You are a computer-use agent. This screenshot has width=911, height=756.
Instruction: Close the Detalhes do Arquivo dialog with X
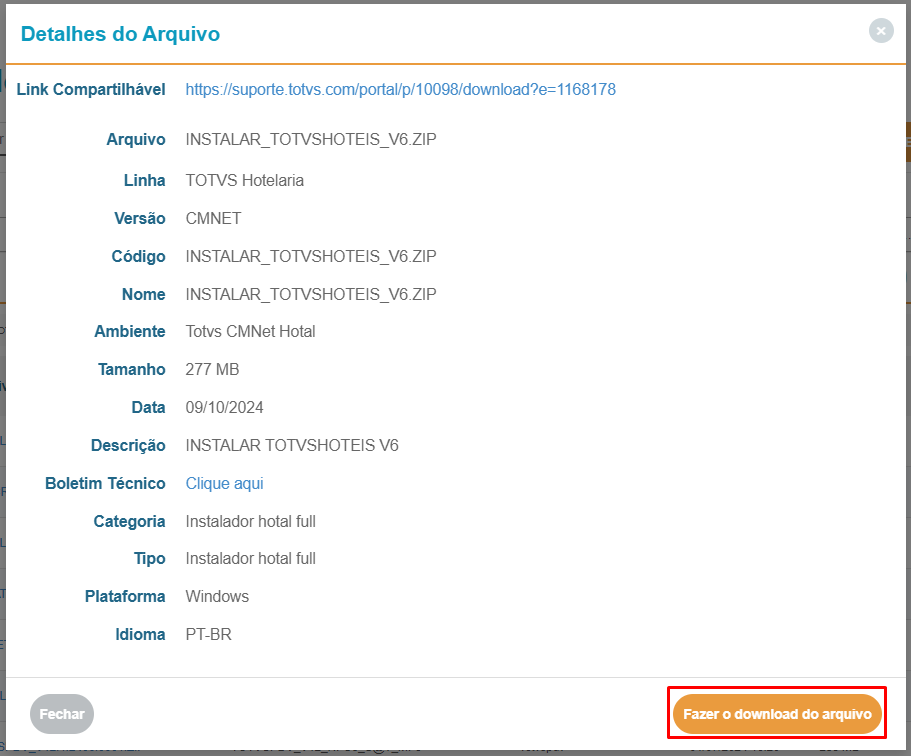point(881,31)
